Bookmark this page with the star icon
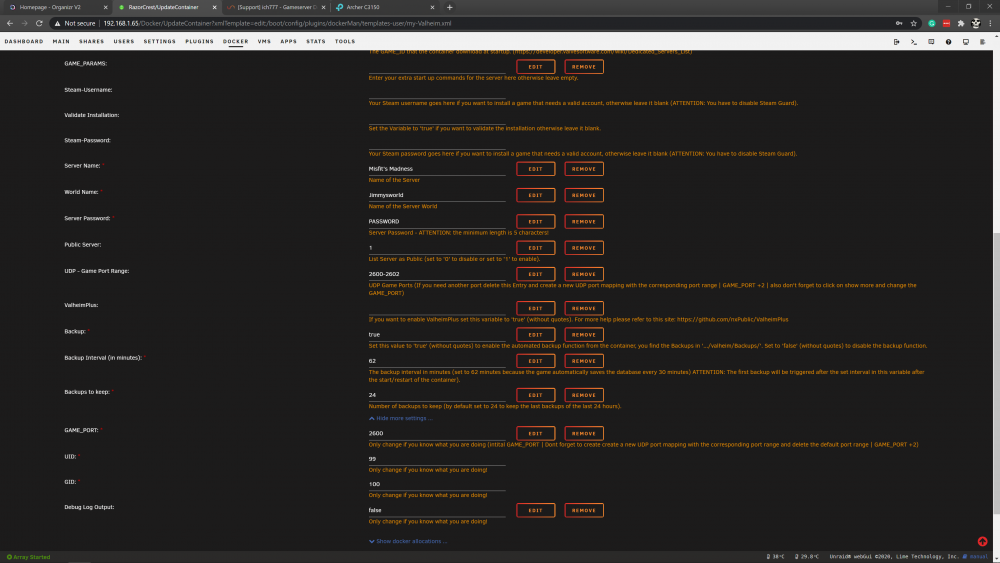 point(913,24)
